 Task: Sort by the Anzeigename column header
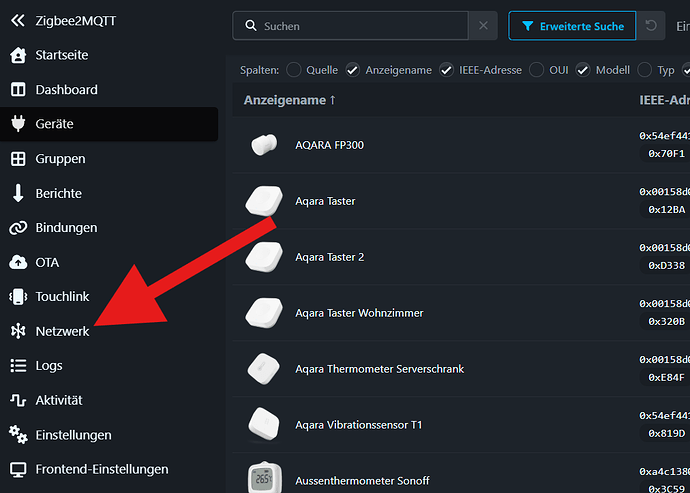[x=290, y=100]
